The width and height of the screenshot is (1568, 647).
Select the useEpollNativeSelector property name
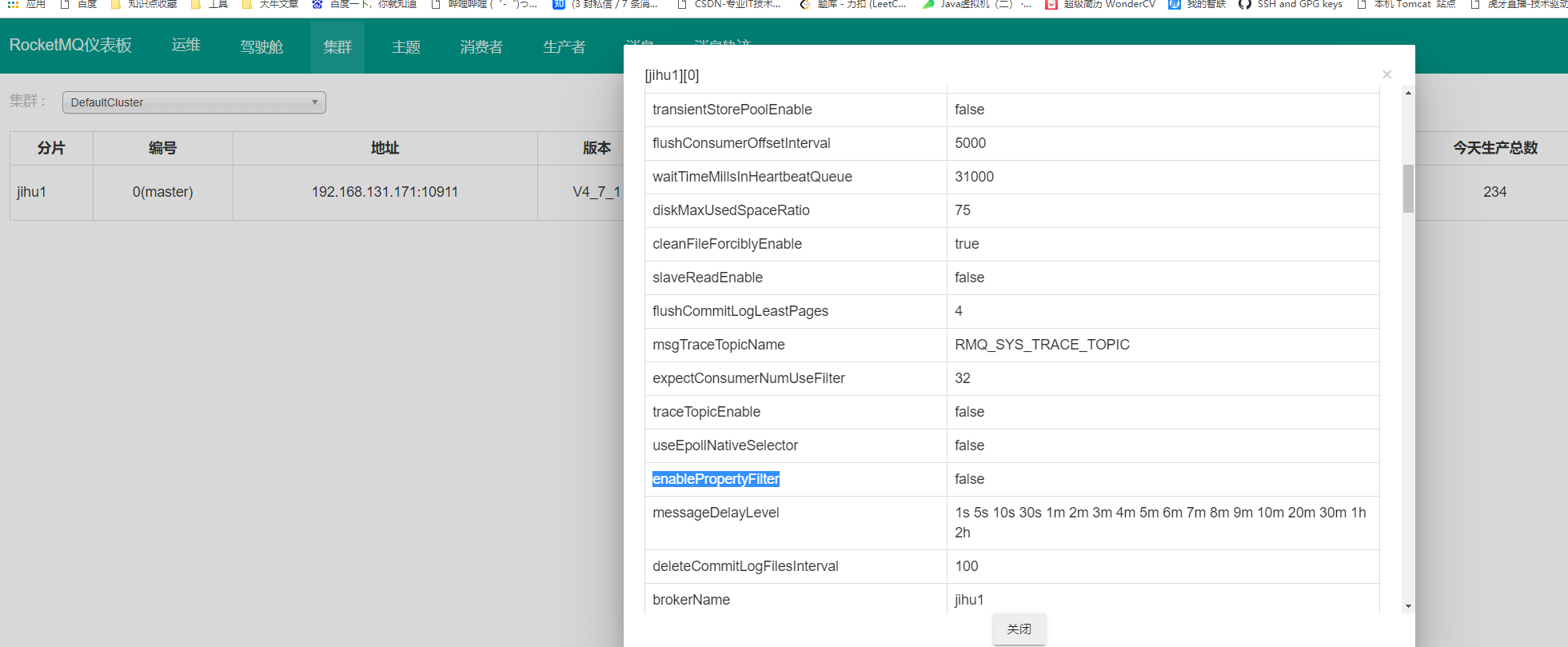click(725, 445)
